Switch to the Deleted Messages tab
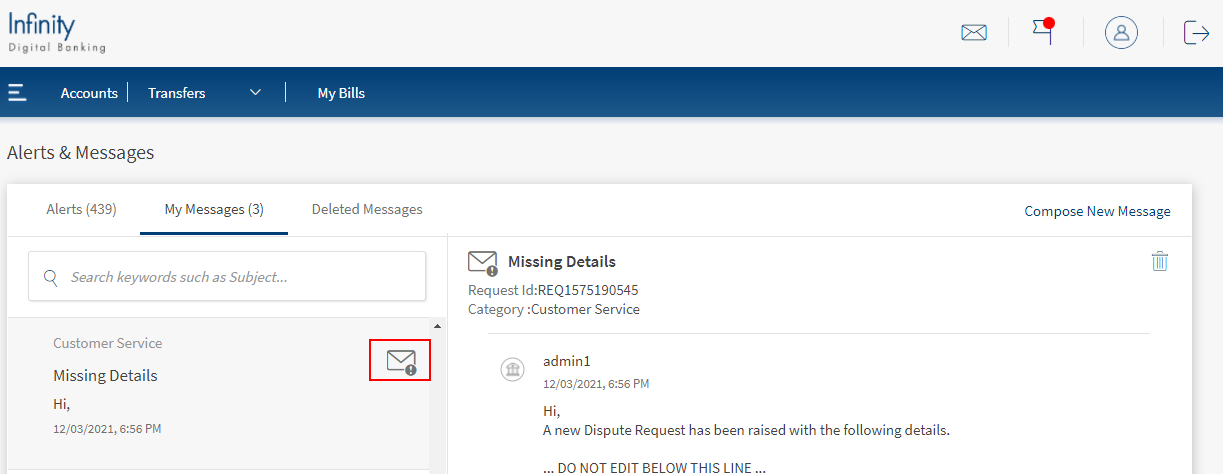 coord(367,209)
